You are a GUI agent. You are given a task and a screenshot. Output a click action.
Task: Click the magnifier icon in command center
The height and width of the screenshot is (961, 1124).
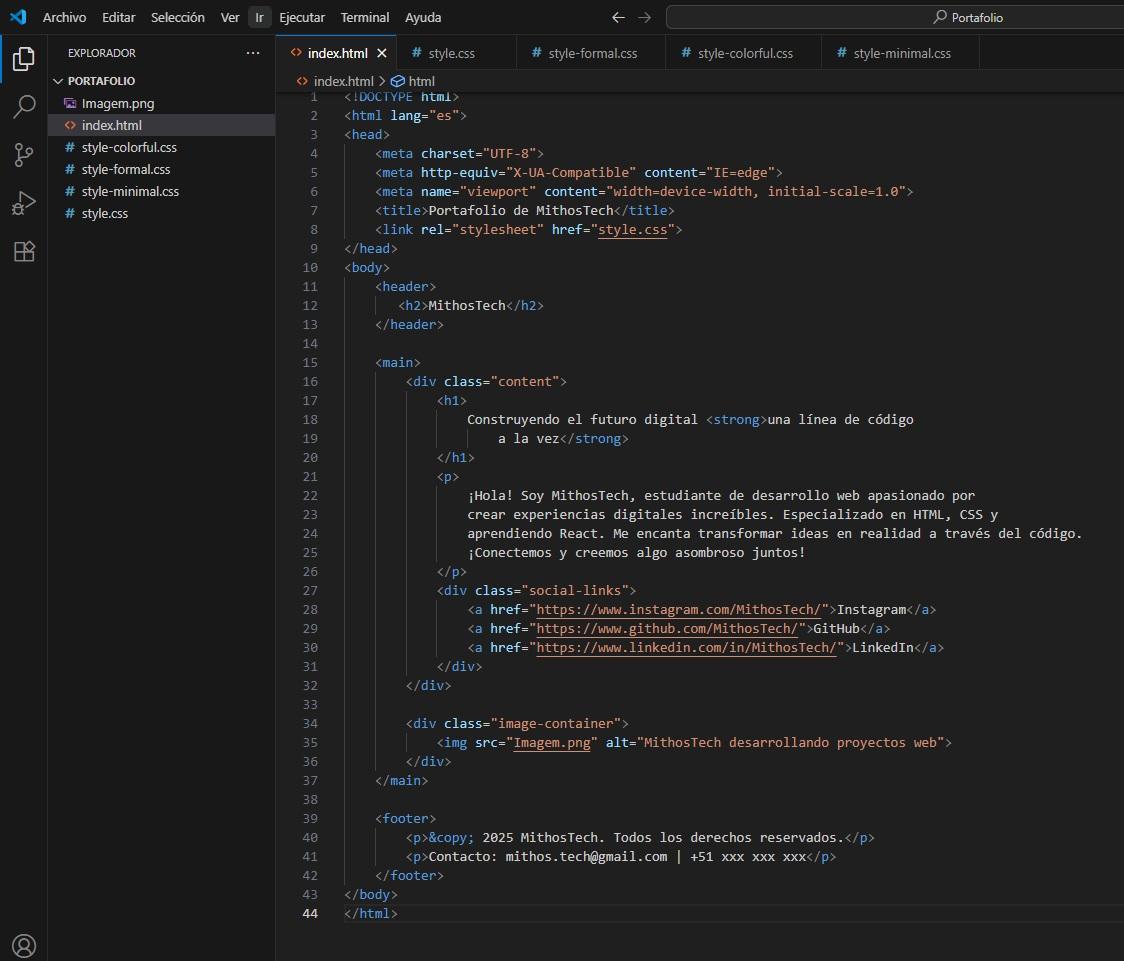[940, 16]
